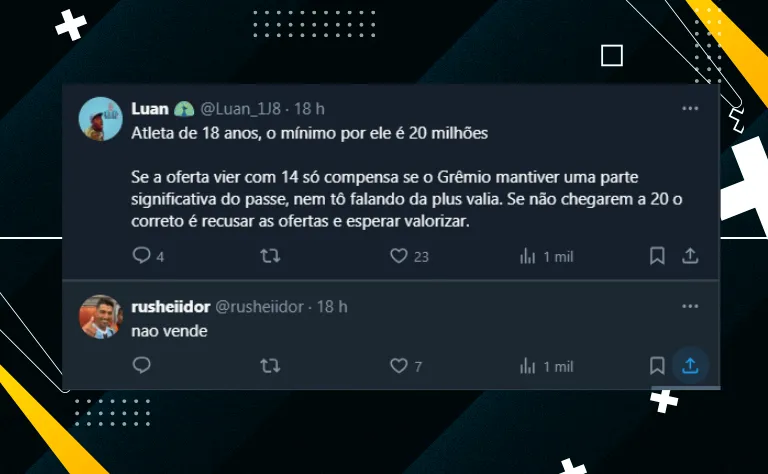768x474 pixels.
Task: Open the @rusheiidor handle link
Action: (x=260, y=307)
